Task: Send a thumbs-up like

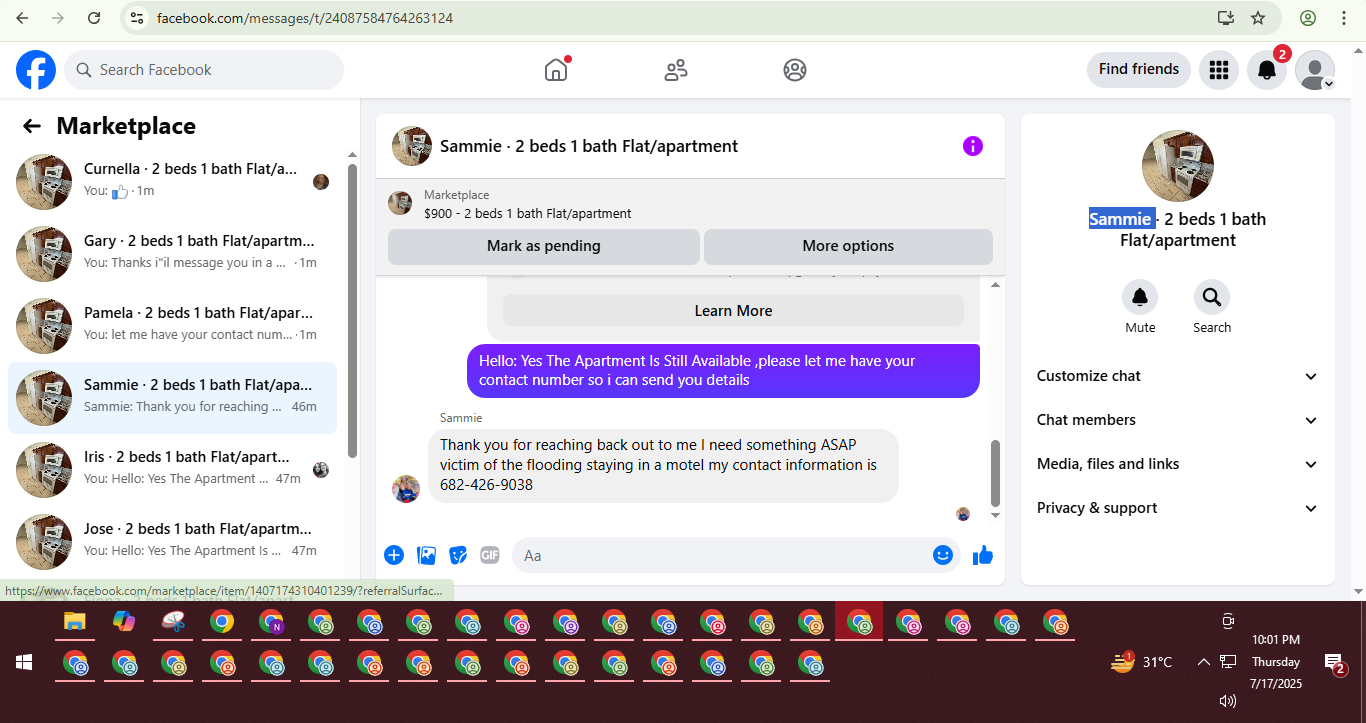Action: click(983, 555)
